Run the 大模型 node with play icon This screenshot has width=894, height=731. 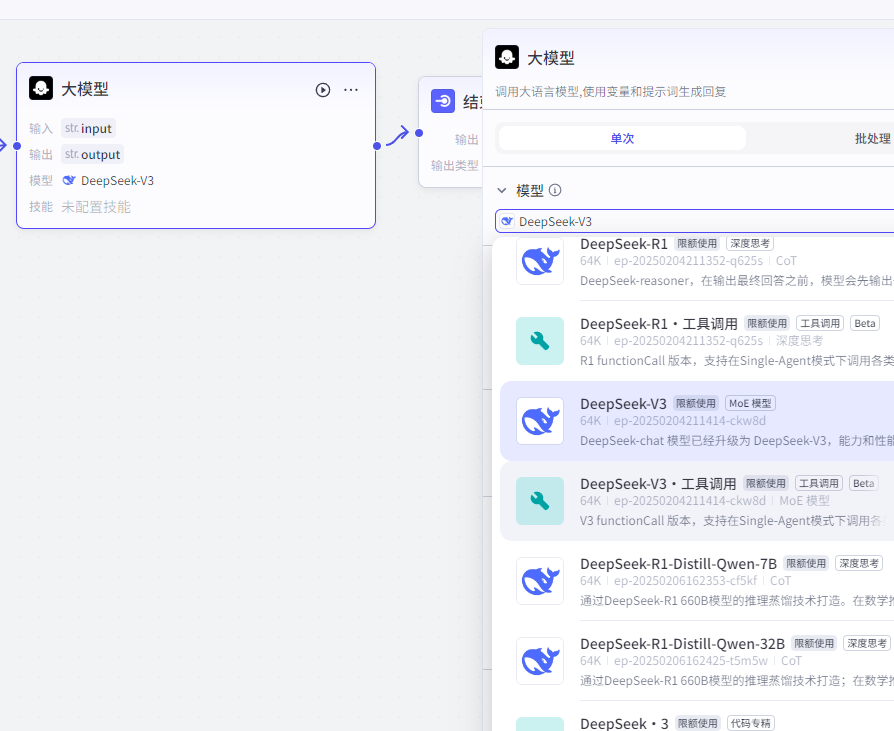pos(323,90)
